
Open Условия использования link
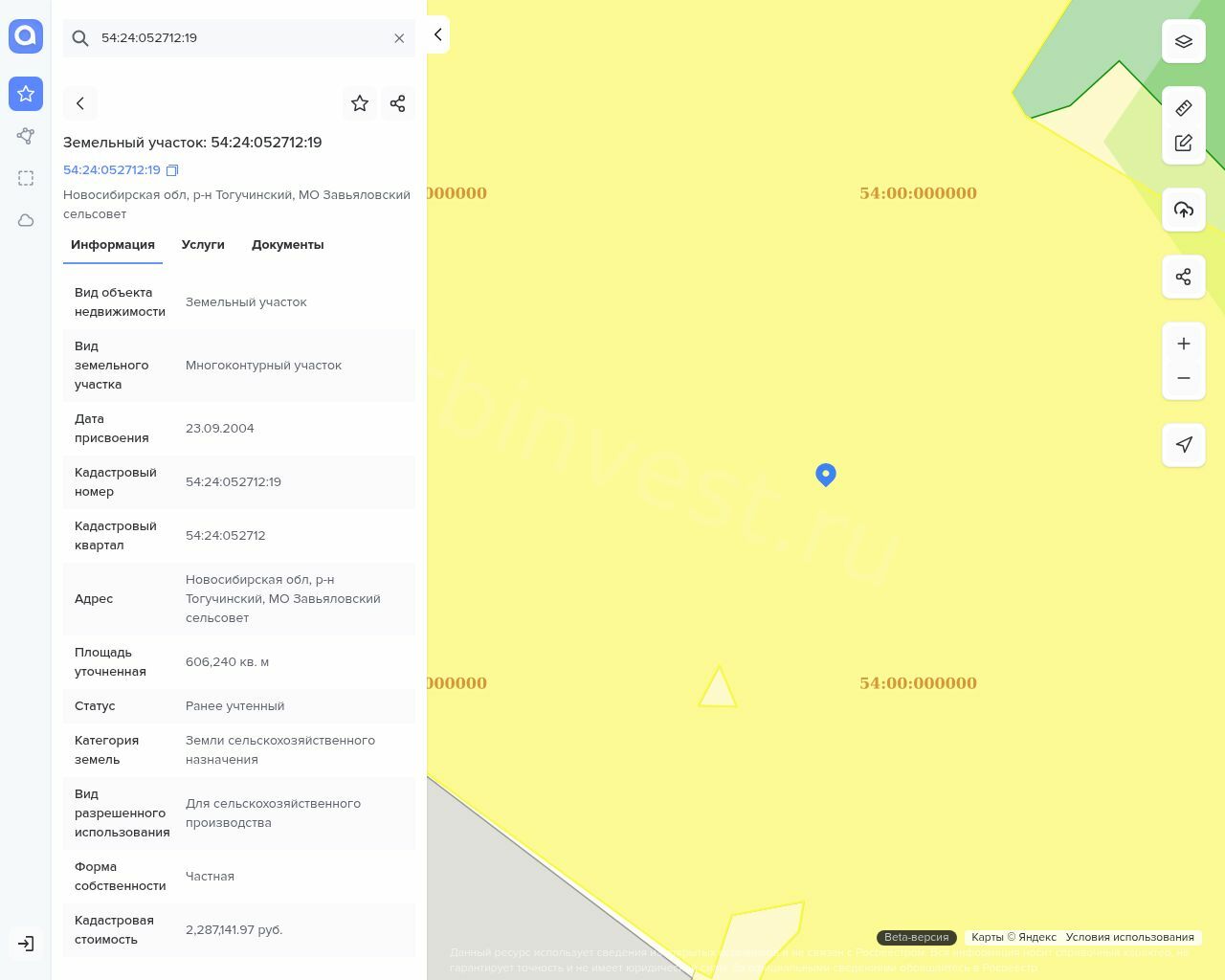coord(1129,937)
